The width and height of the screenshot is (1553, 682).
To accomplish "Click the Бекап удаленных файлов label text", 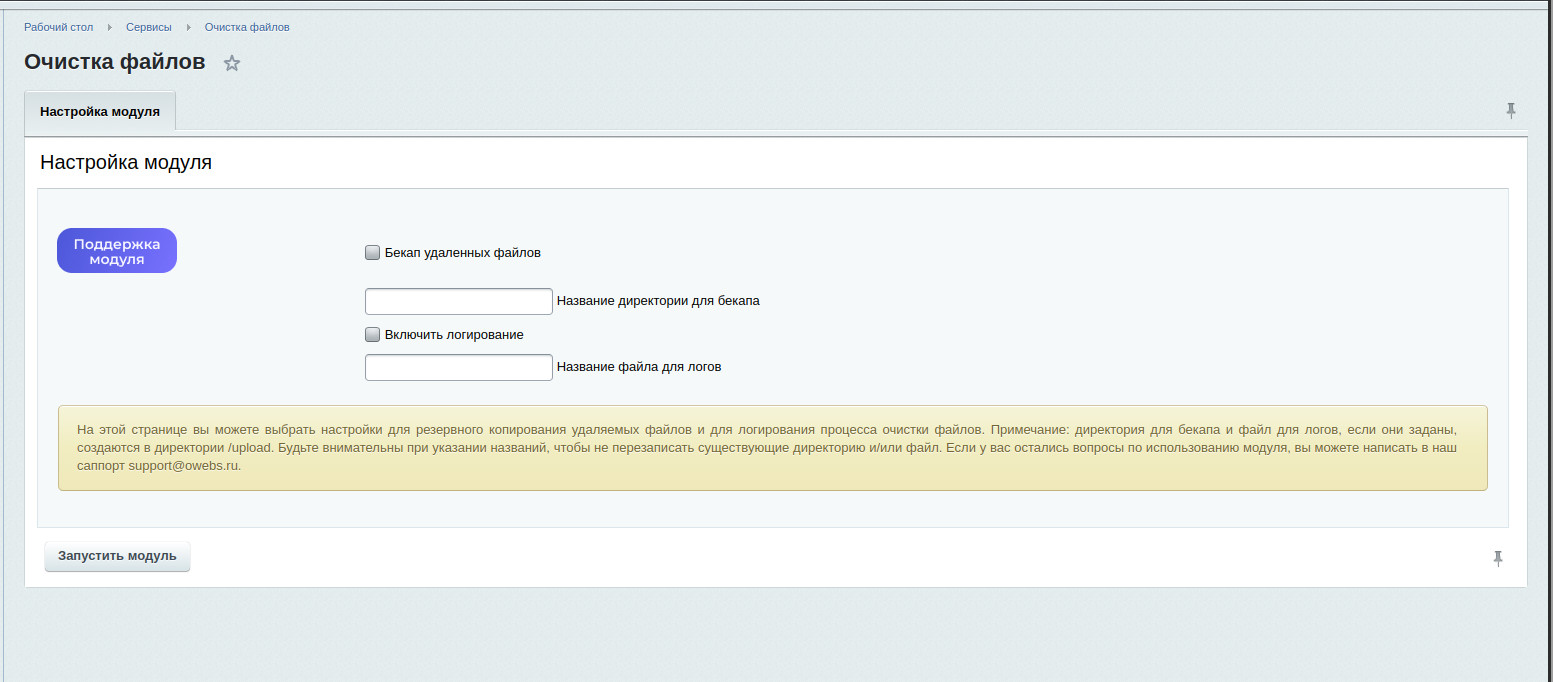I will coord(462,253).
